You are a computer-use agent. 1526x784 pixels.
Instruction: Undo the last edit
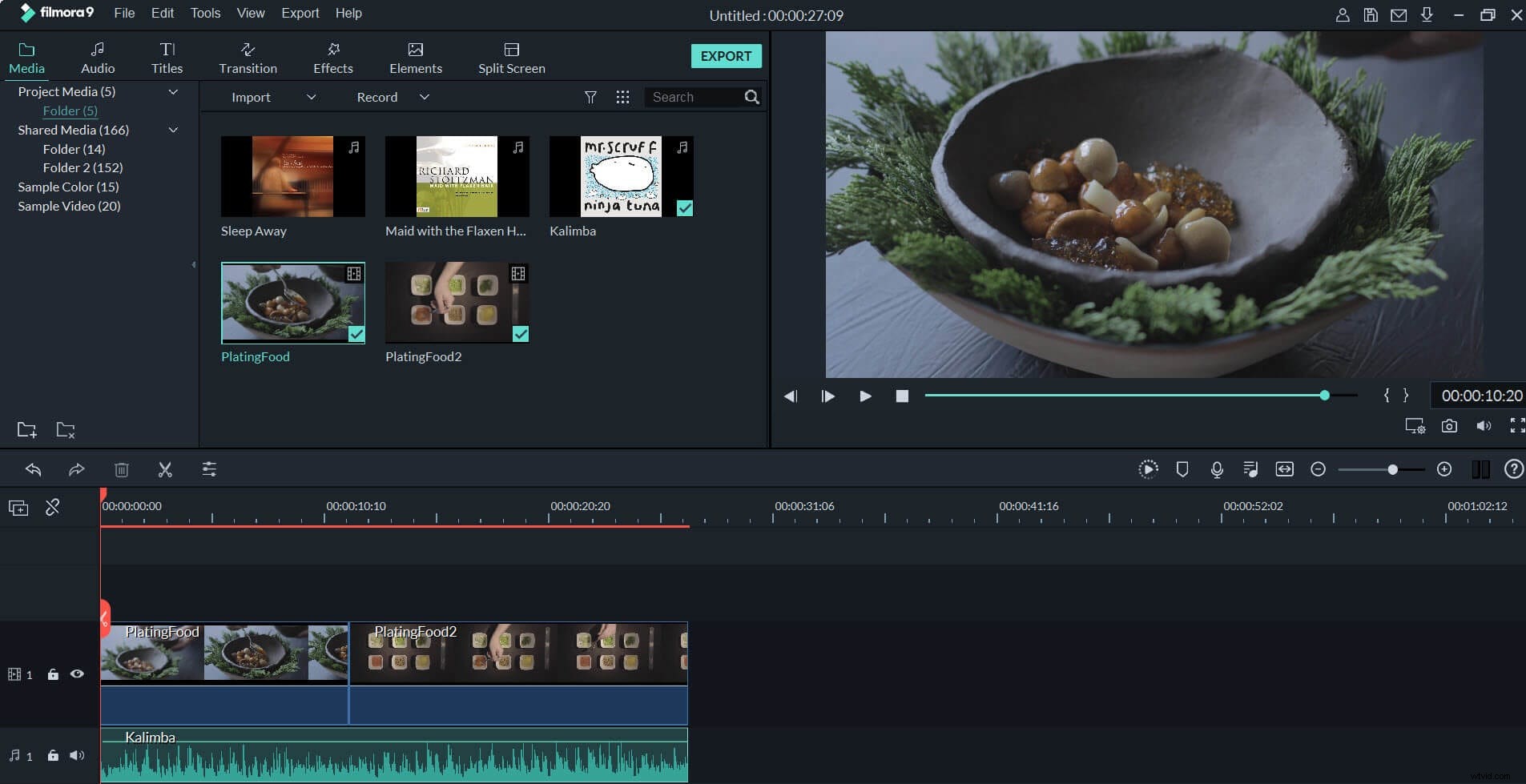(x=33, y=469)
